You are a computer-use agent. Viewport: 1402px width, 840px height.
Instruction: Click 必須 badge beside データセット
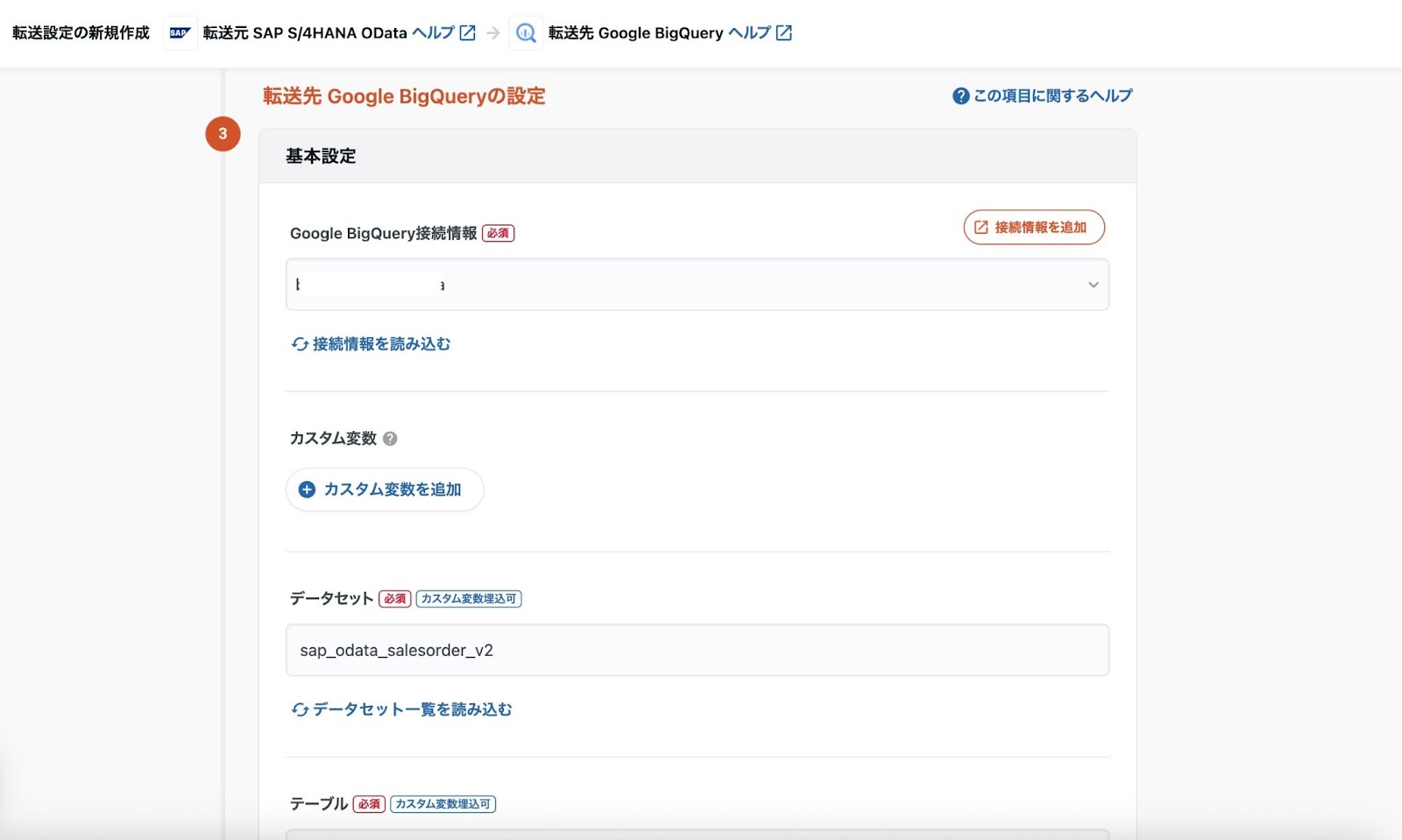pos(395,599)
